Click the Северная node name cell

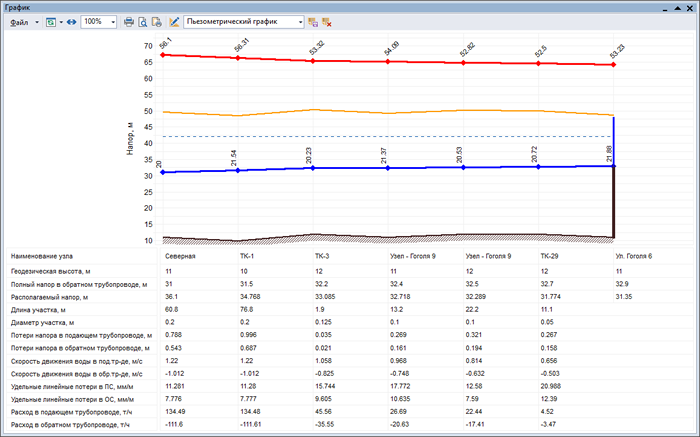click(180, 257)
